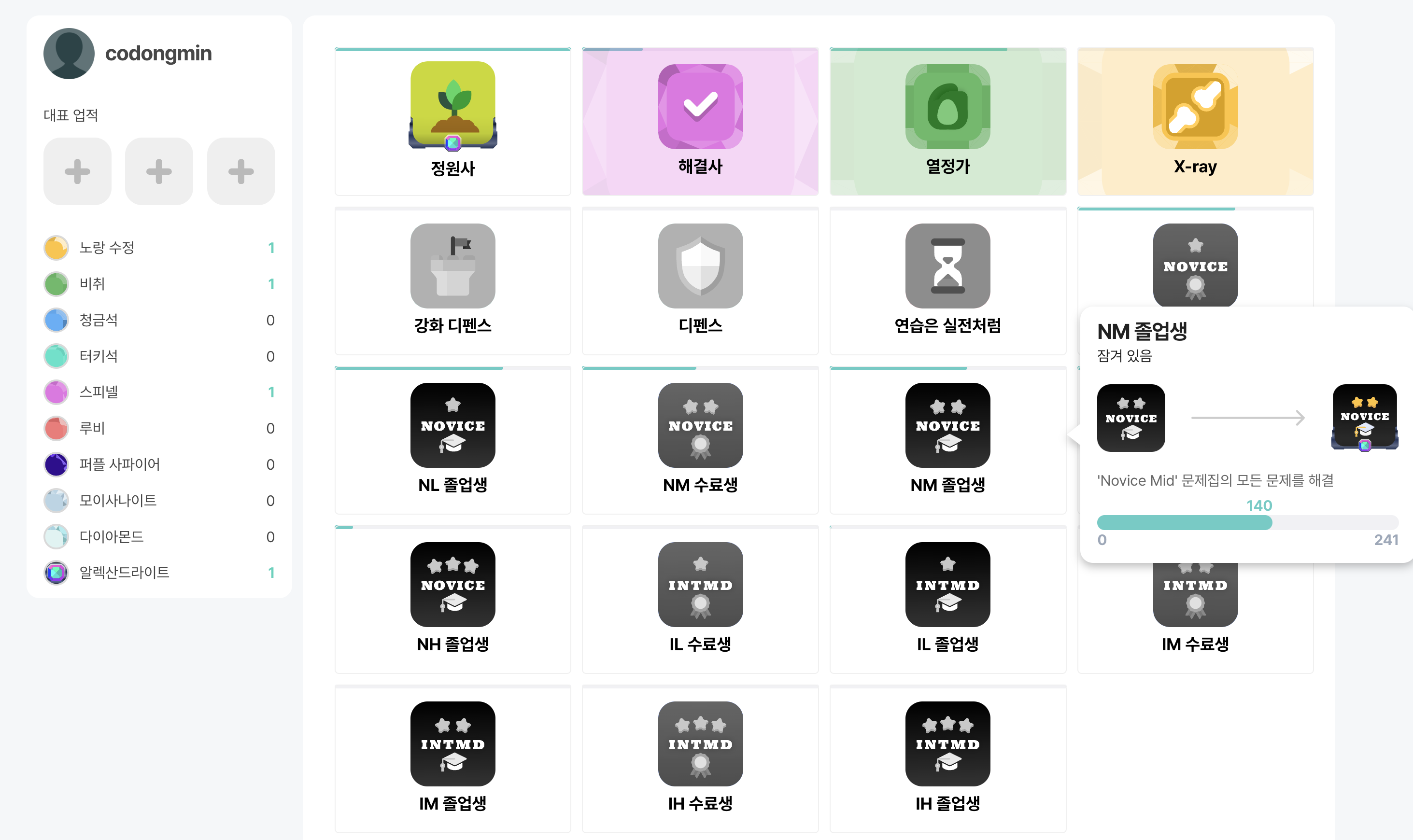Add achievement in first 대표 업적 slot
The image size is (1413, 840).
(x=78, y=171)
